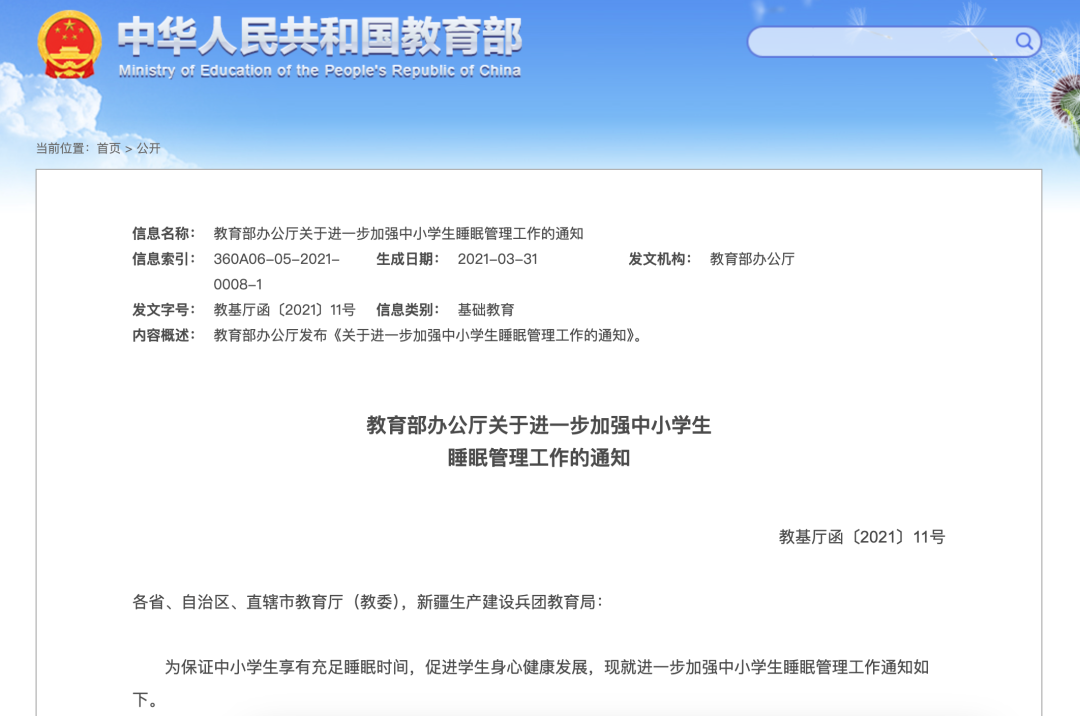Click the Chinese site title 中华人民共和国教育部
This screenshot has height=716, width=1080.
320,37
